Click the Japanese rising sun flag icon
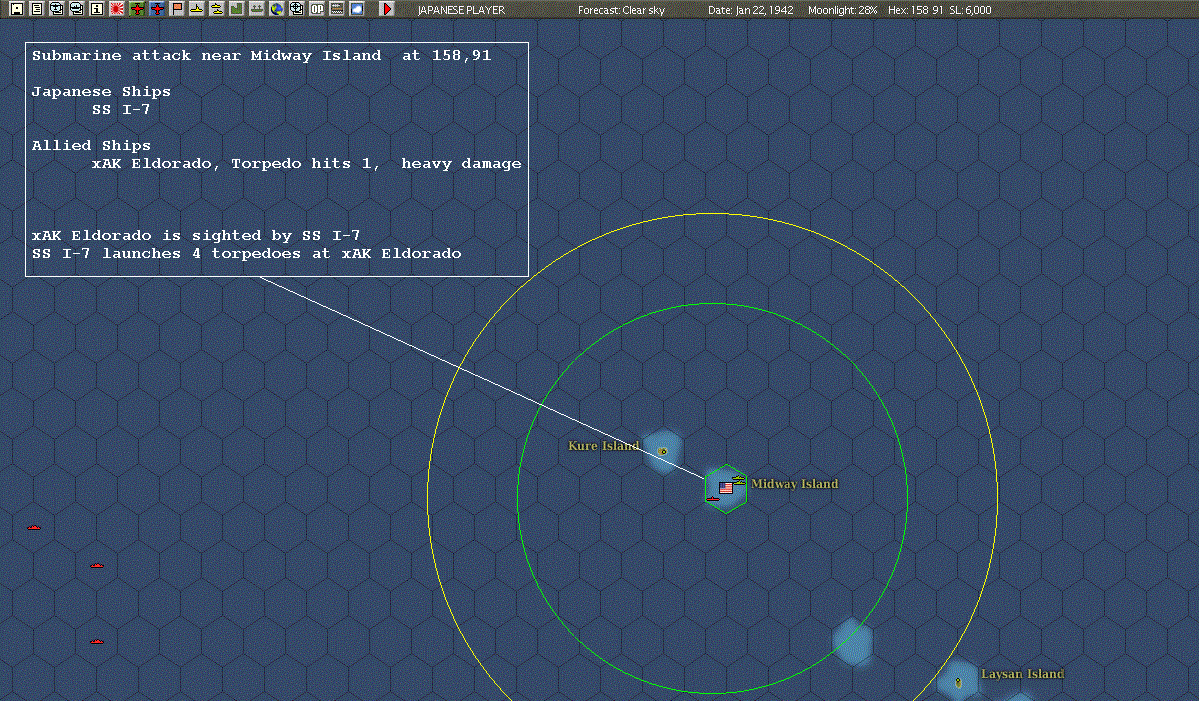Screen dimensions: 1199x701 [x=116, y=9]
